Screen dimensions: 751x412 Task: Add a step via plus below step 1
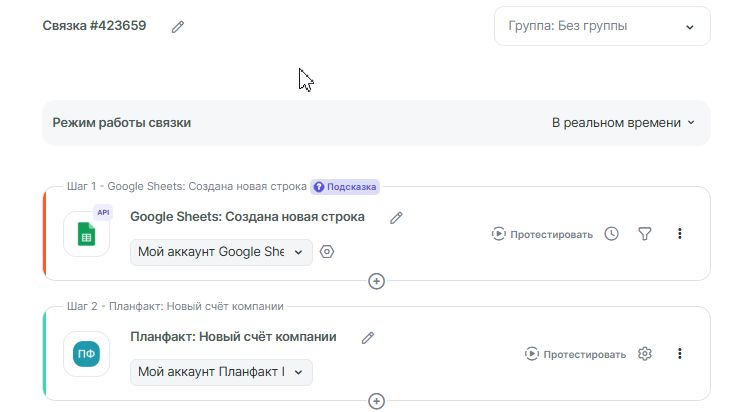(377, 281)
